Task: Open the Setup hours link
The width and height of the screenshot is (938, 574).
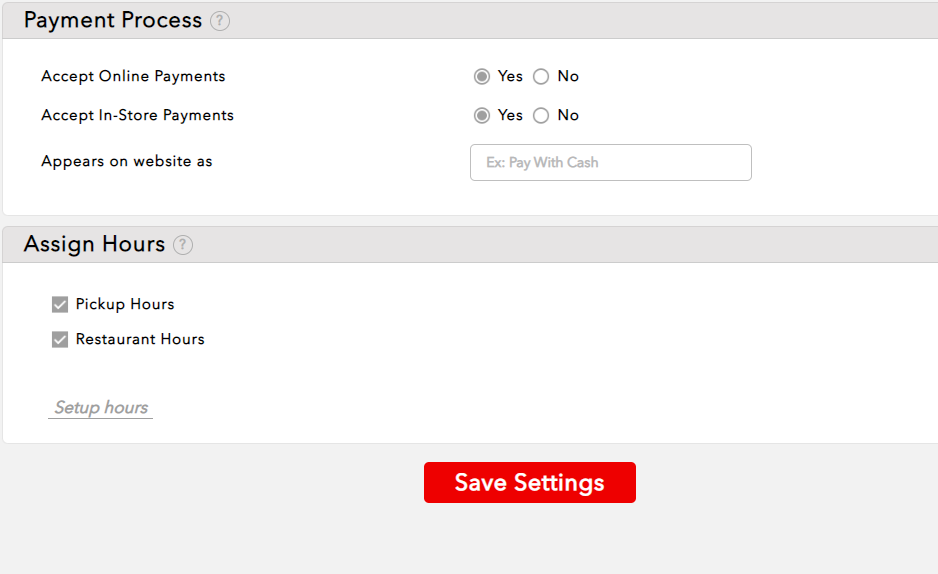Action: 101,408
